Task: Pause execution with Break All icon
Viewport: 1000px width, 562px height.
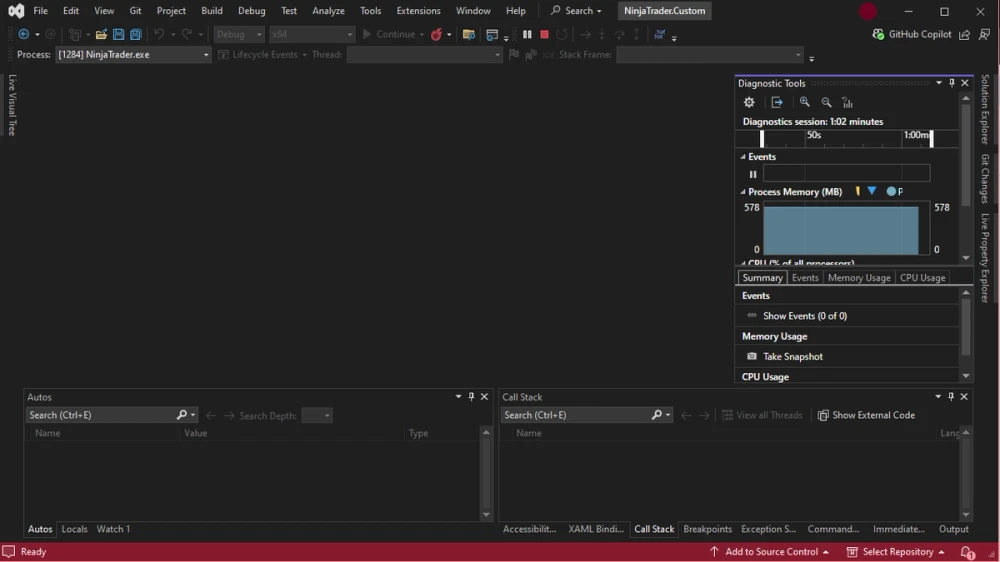Action: pos(527,34)
